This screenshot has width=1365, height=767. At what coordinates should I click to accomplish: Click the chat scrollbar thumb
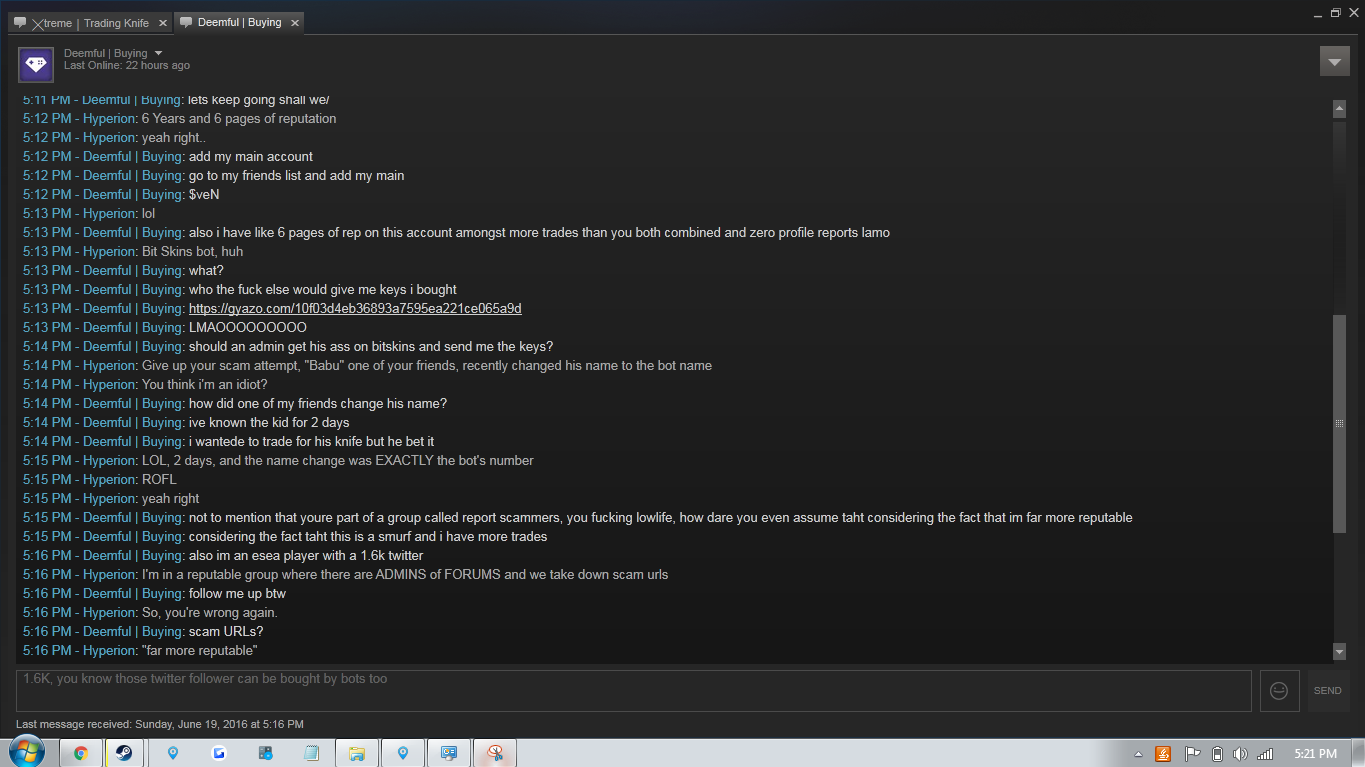click(1340, 424)
